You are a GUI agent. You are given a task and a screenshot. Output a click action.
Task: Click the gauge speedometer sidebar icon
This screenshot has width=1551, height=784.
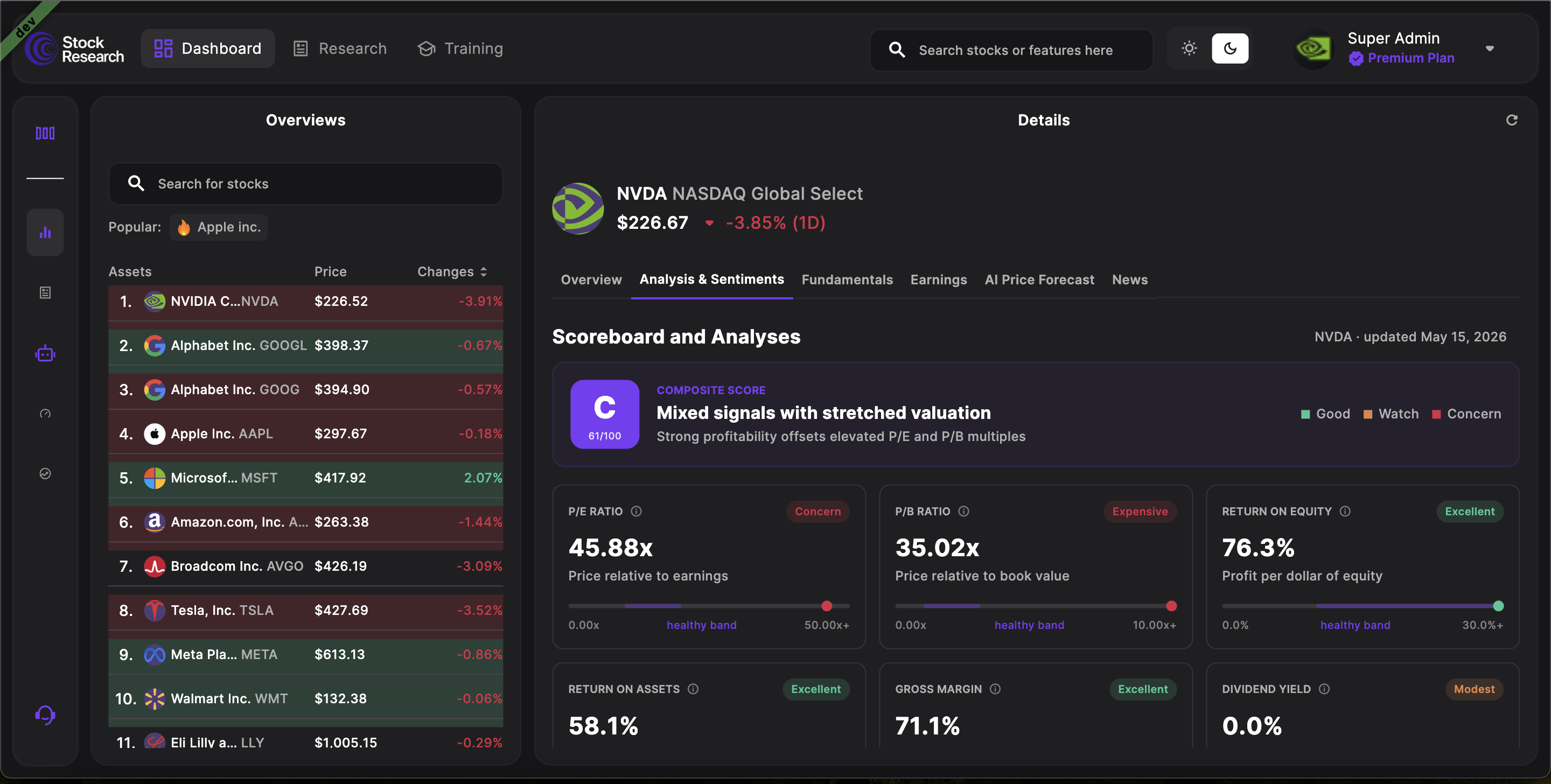pyautogui.click(x=45, y=414)
